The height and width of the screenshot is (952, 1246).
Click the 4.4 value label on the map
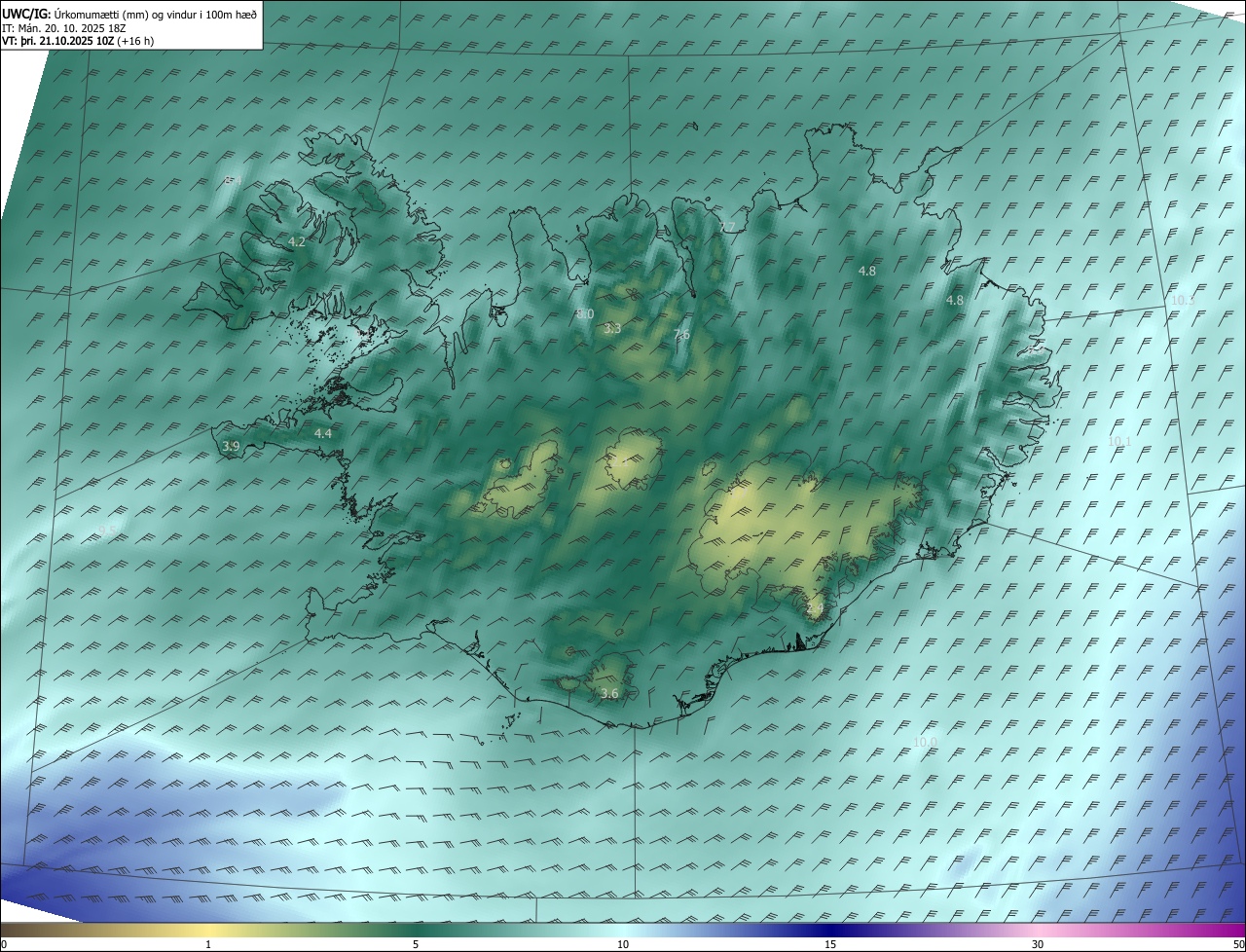(323, 433)
